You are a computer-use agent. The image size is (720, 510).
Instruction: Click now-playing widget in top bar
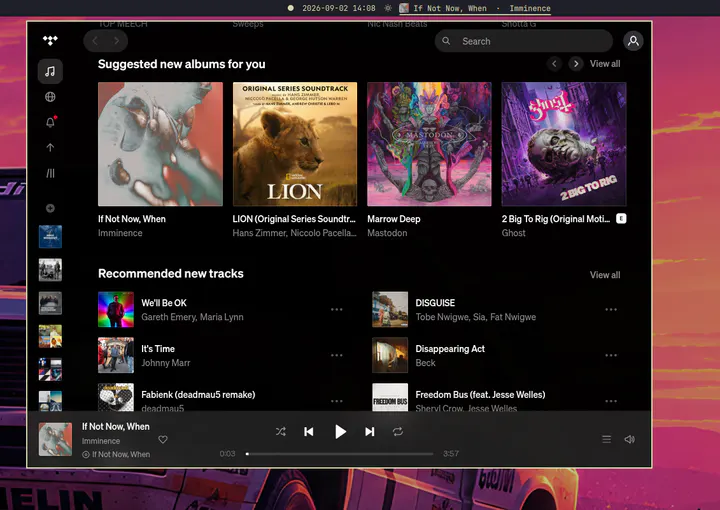475,8
